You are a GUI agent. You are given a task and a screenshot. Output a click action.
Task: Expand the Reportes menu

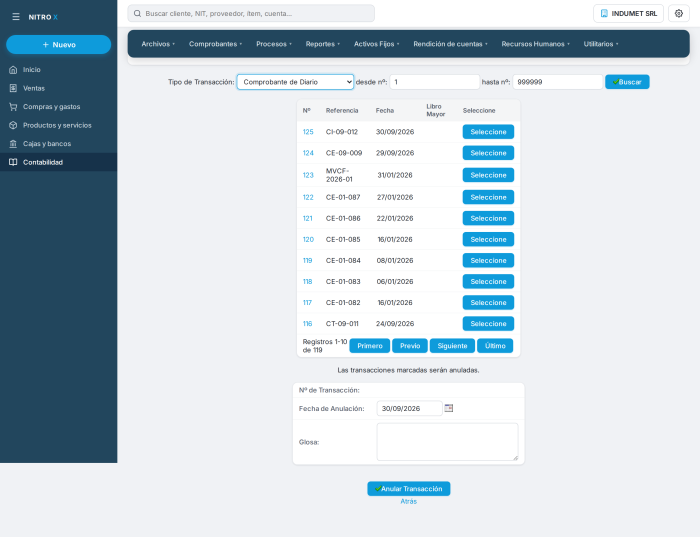[x=323, y=44]
